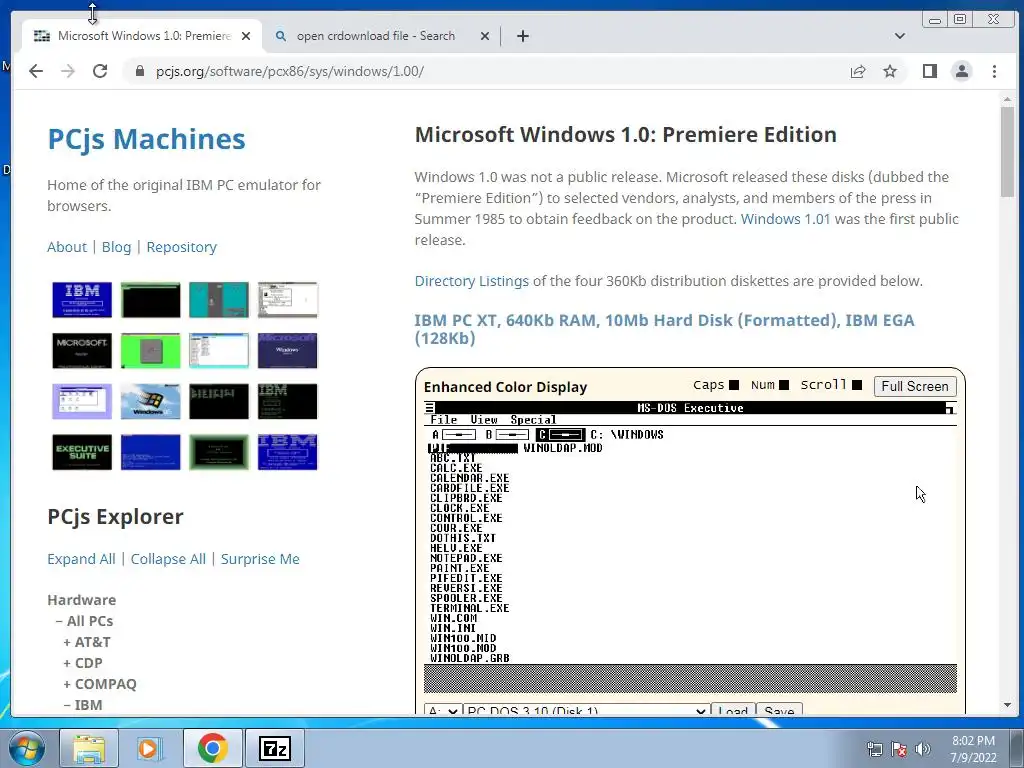Click the scrollbar down arrow
This screenshot has width=1024, height=768.
click(1007, 705)
